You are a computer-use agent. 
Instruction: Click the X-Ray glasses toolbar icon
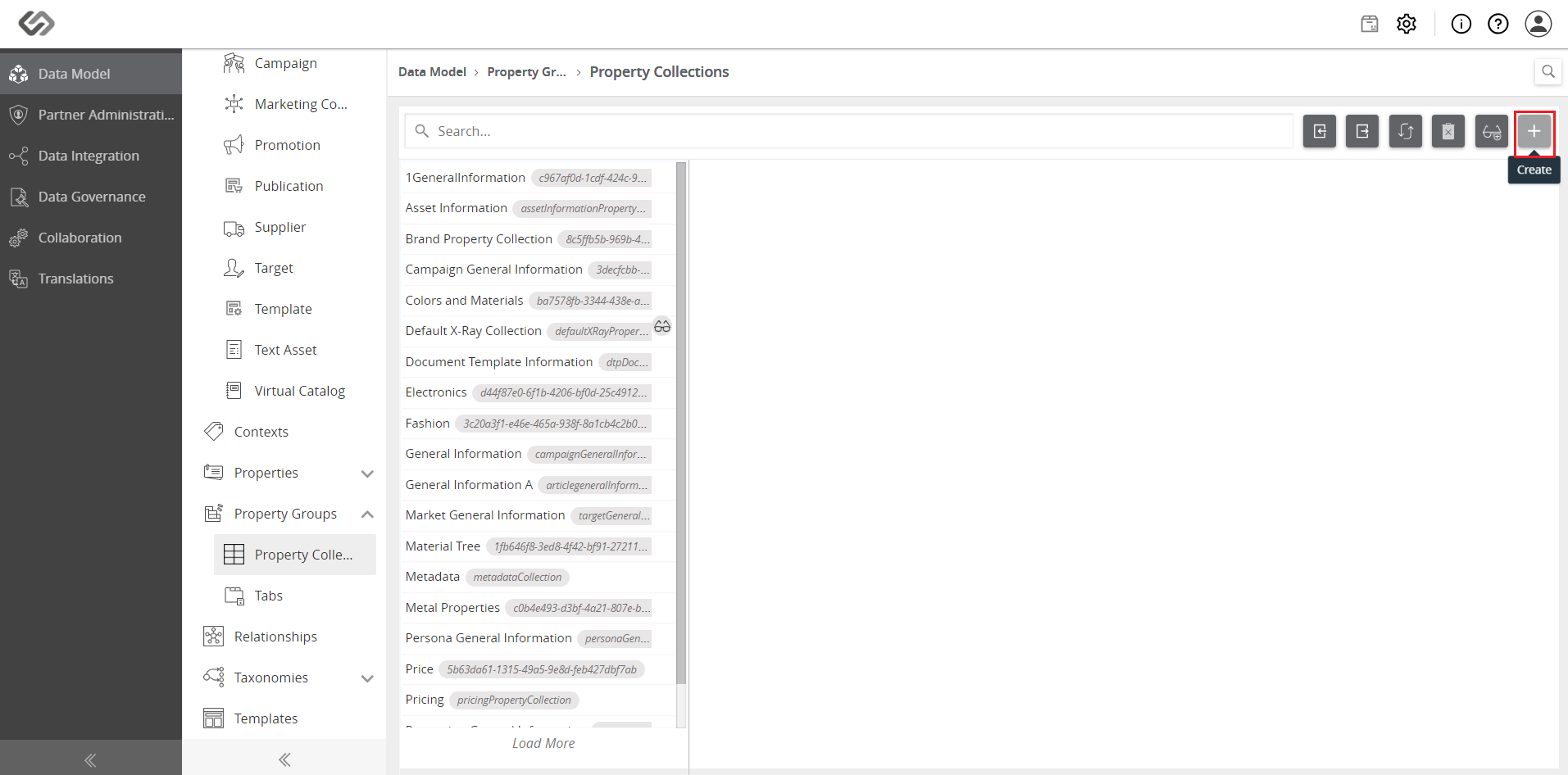(x=1491, y=131)
